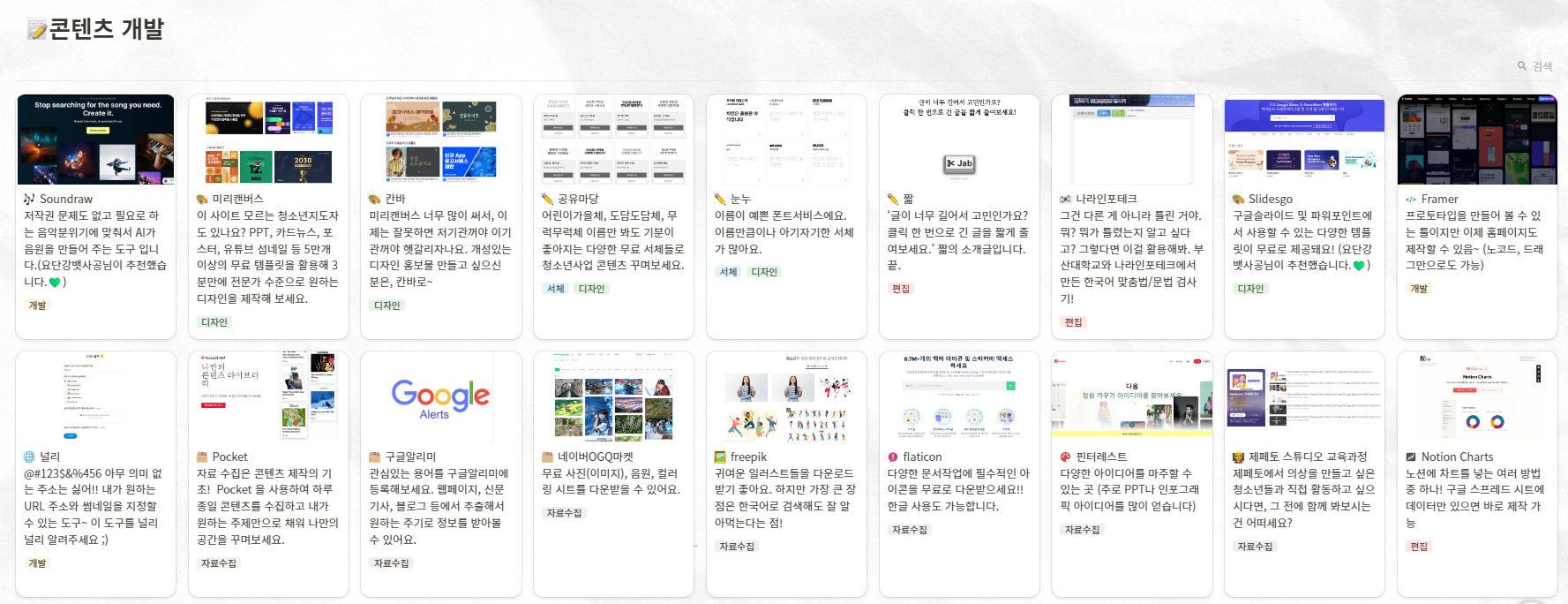This screenshot has width=1568, height=604.
Task: Click the 검색 search label
Action: pos(1542,66)
